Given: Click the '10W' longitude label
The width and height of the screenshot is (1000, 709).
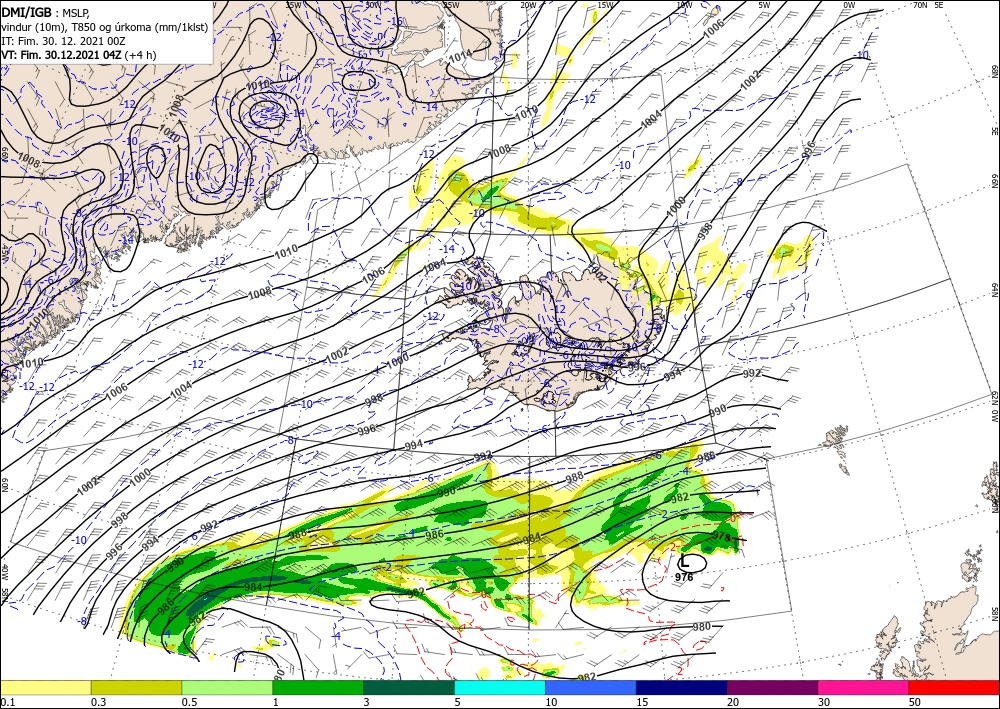Looking at the screenshot, I should click(x=684, y=5).
